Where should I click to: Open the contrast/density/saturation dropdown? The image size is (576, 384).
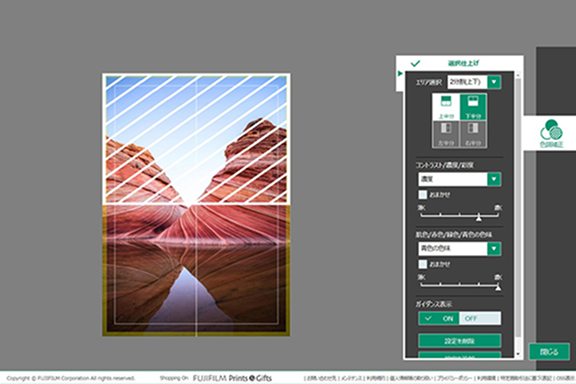[x=460, y=179]
